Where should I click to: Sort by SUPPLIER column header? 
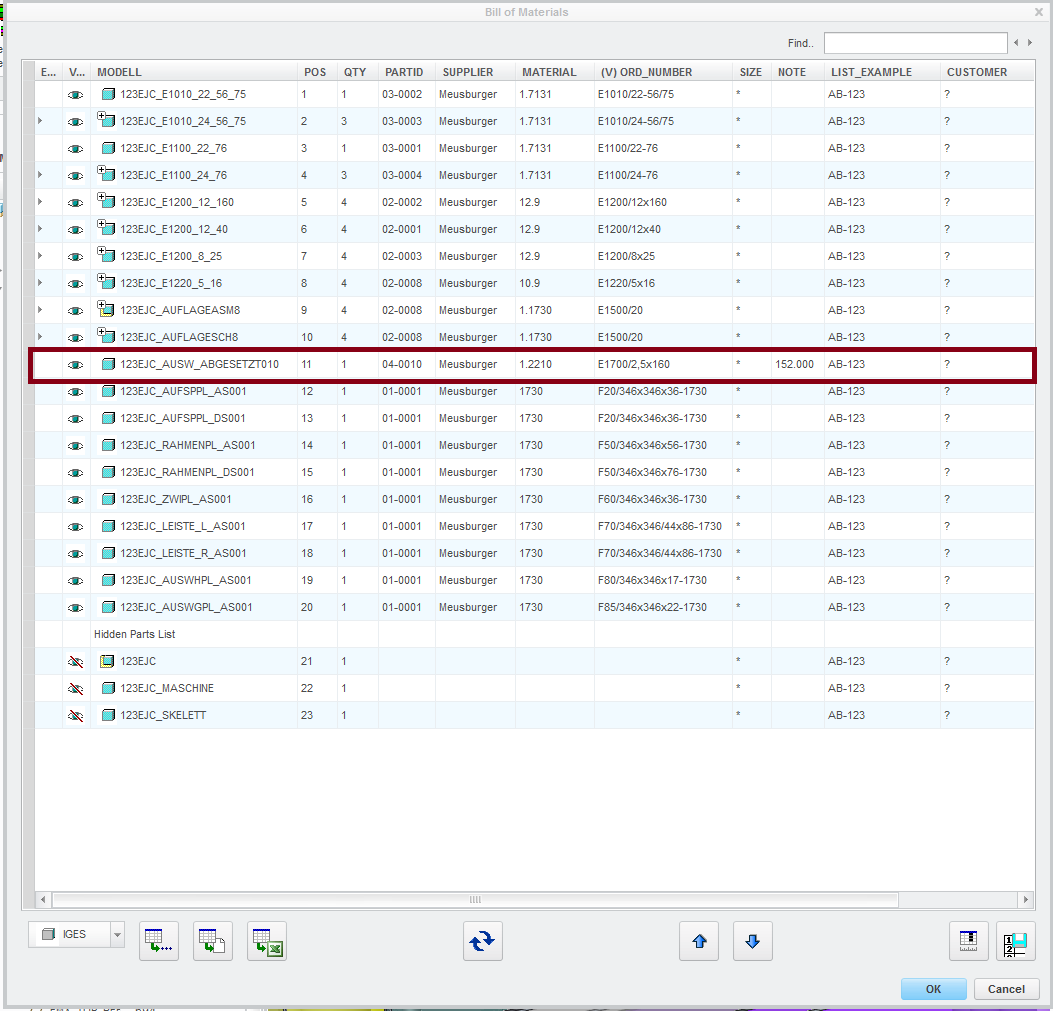click(475, 72)
